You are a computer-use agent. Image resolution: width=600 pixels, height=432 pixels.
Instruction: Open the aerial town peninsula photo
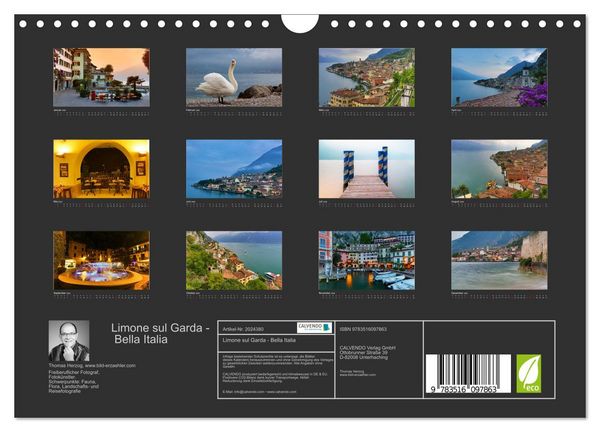(367, 77)
